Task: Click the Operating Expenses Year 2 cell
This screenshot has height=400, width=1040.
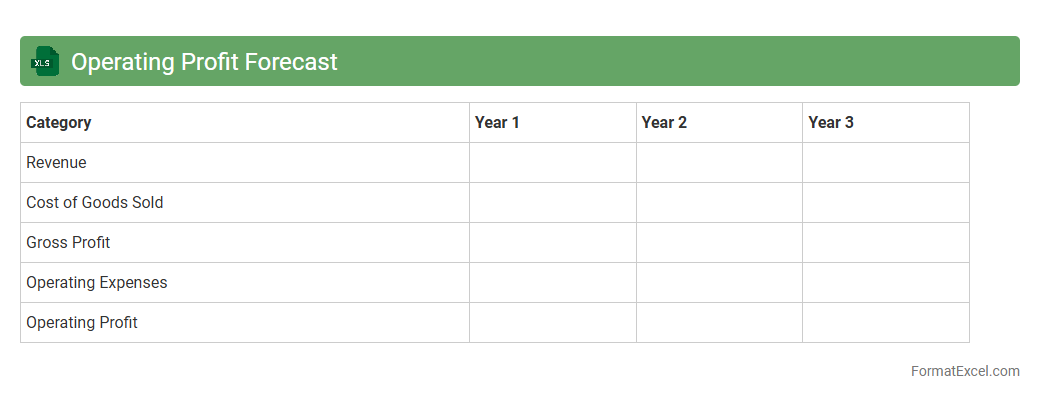Action: point(719,283)
